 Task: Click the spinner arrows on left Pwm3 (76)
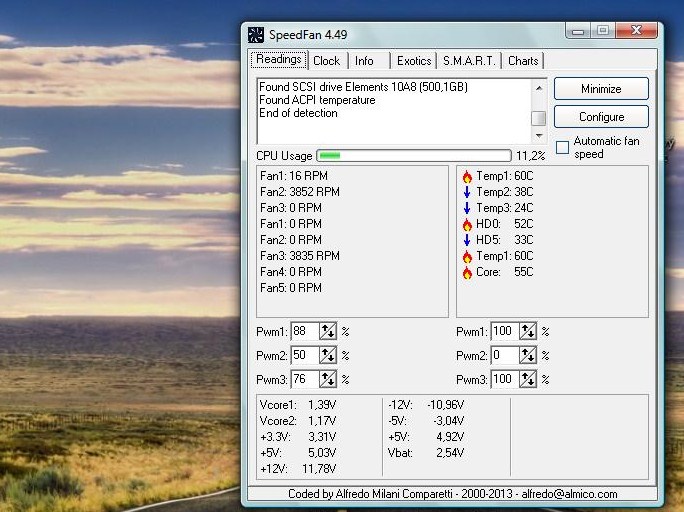328,379
